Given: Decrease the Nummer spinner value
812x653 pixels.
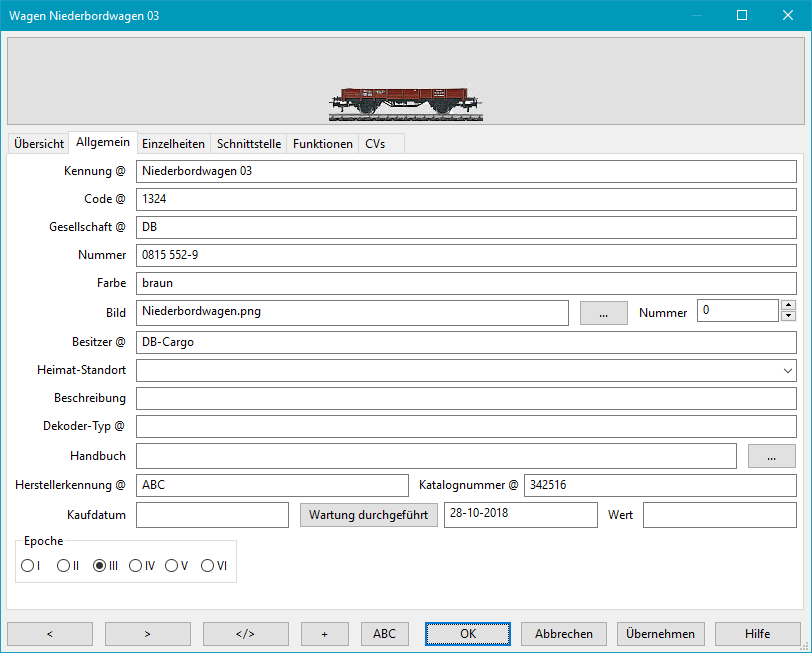Looking at the screenshot, I should 788,317.
